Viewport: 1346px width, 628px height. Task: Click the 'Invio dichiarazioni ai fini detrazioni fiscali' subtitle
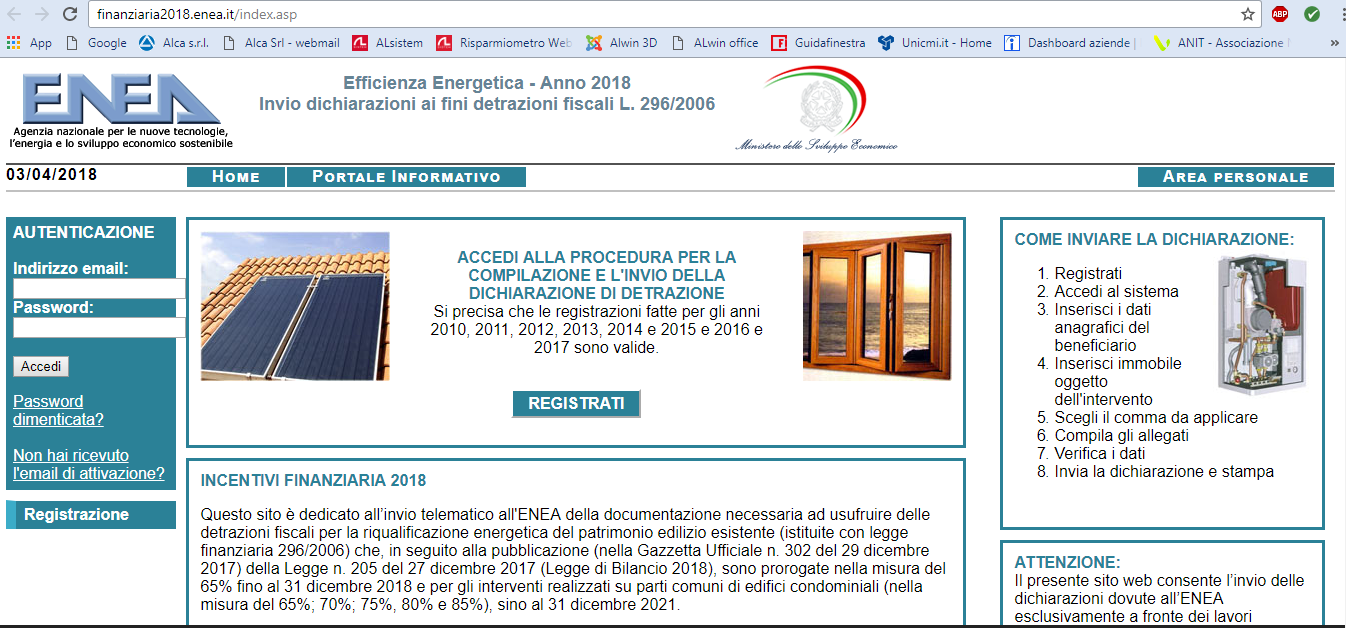(x=487, y=104)
